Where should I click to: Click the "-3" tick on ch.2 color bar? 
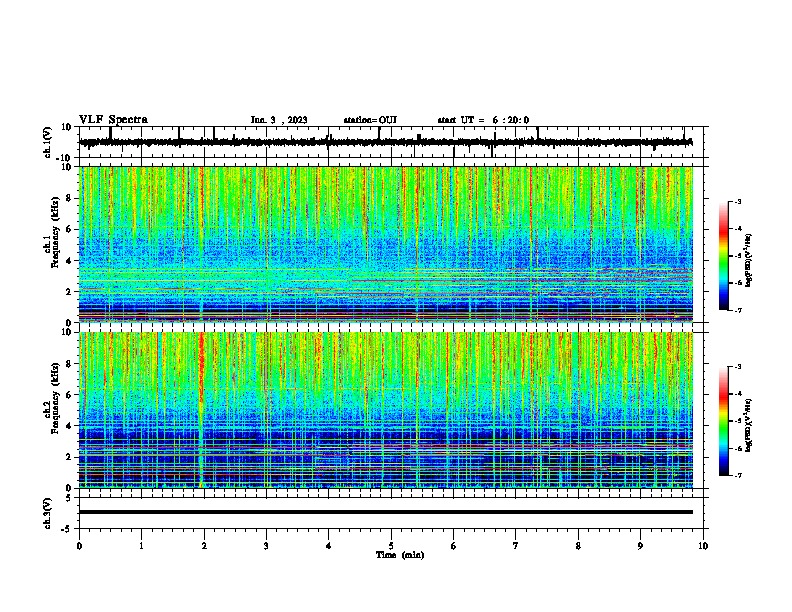click(738, 367)
